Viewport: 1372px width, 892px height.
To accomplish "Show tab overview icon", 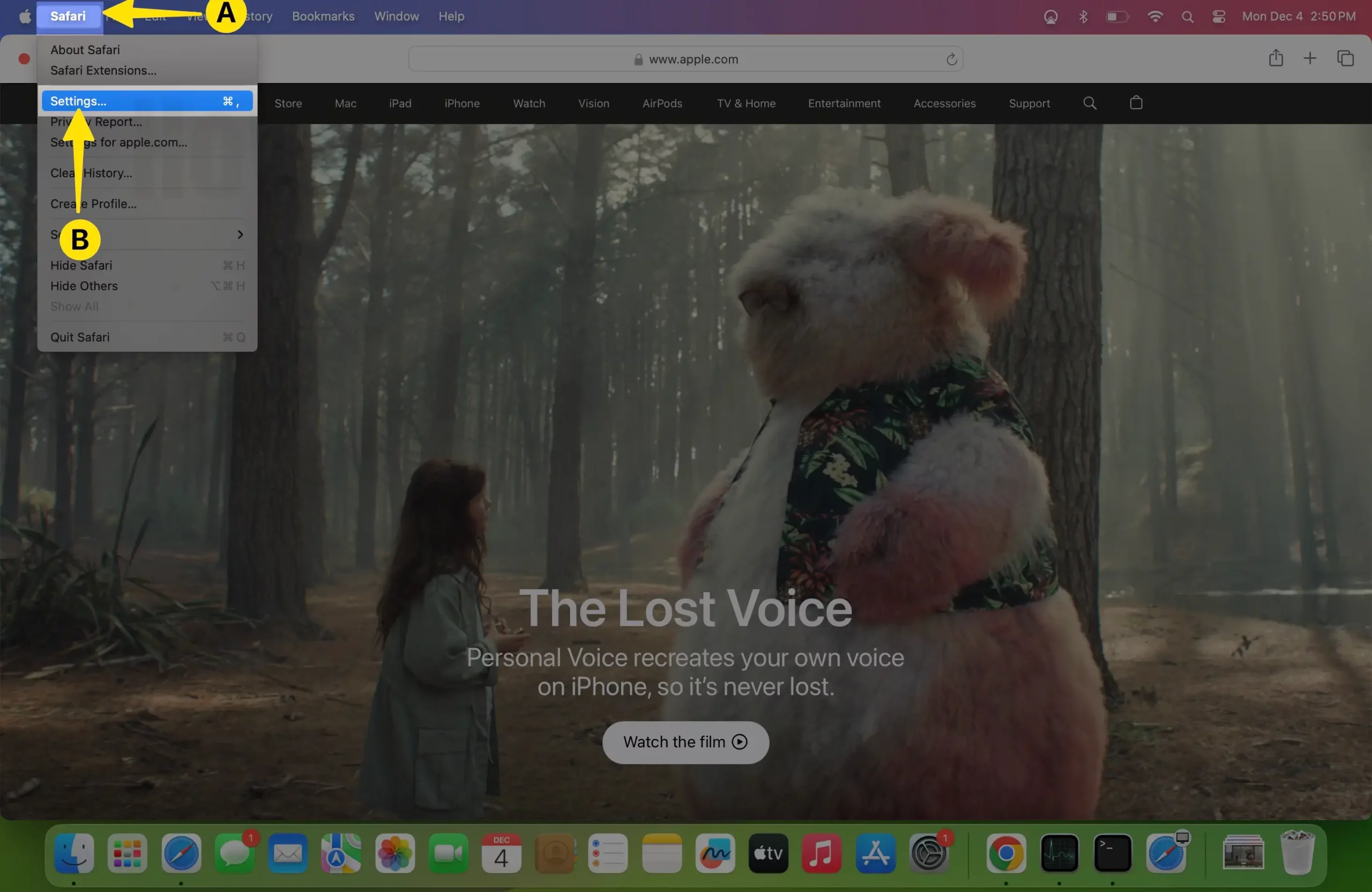I will (1346, 58).
